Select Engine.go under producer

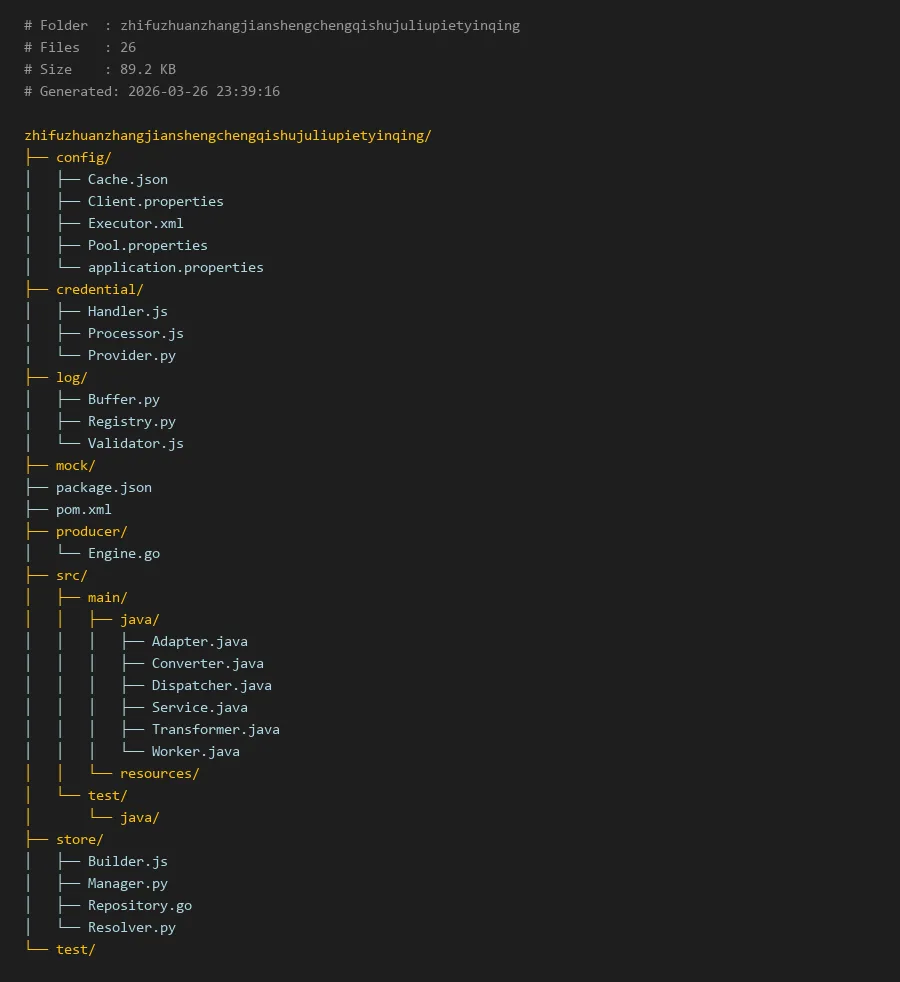click(123, 553)
